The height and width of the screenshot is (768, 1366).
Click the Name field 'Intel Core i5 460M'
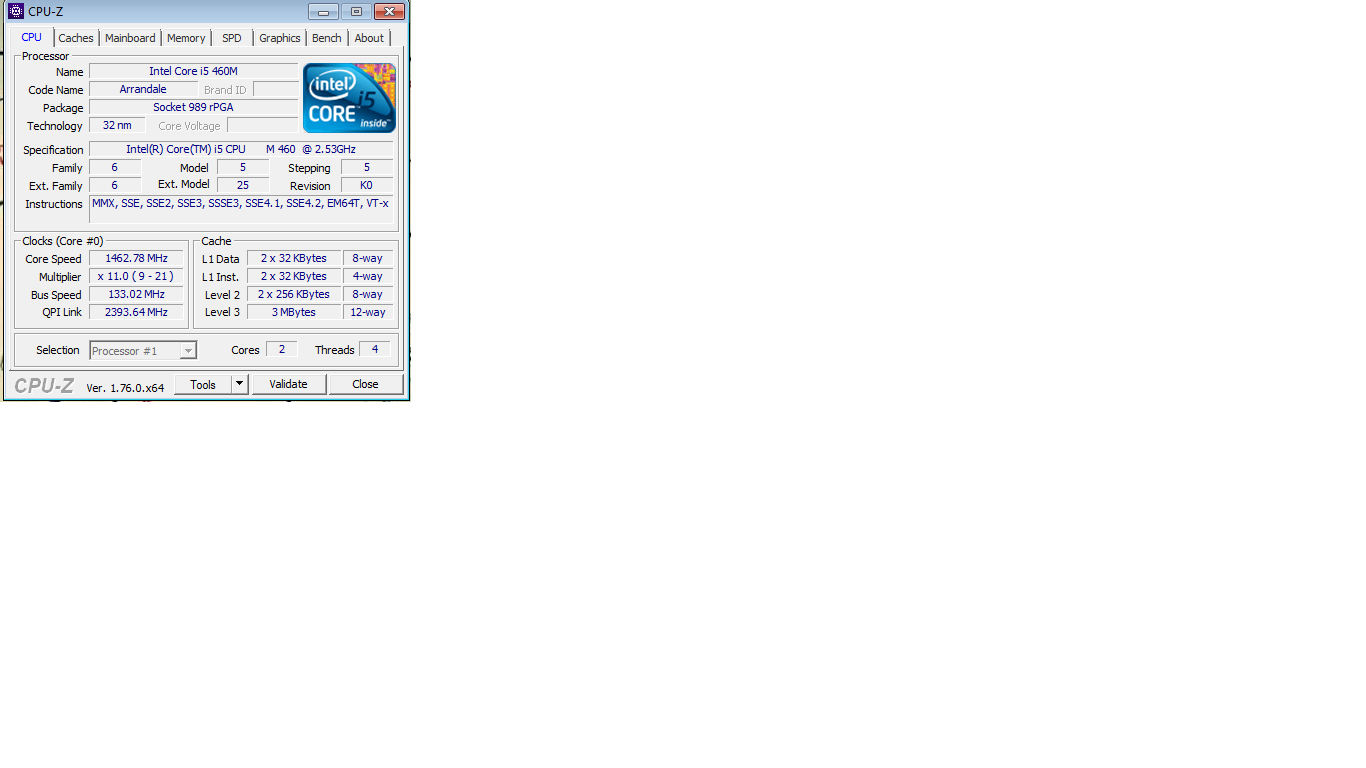[194, 71]
